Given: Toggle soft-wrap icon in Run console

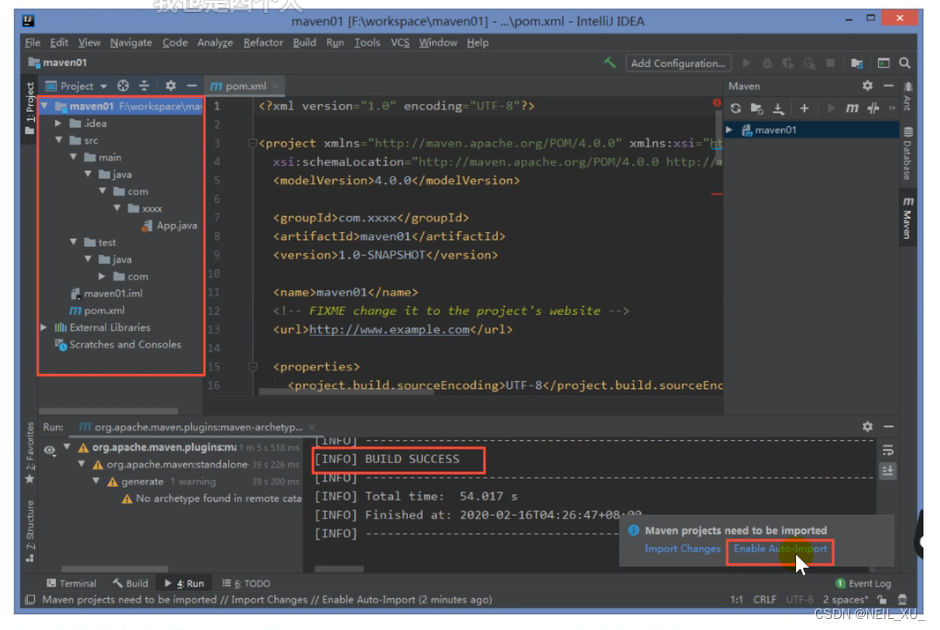Looking at the screenshot, I should point(888,451).
